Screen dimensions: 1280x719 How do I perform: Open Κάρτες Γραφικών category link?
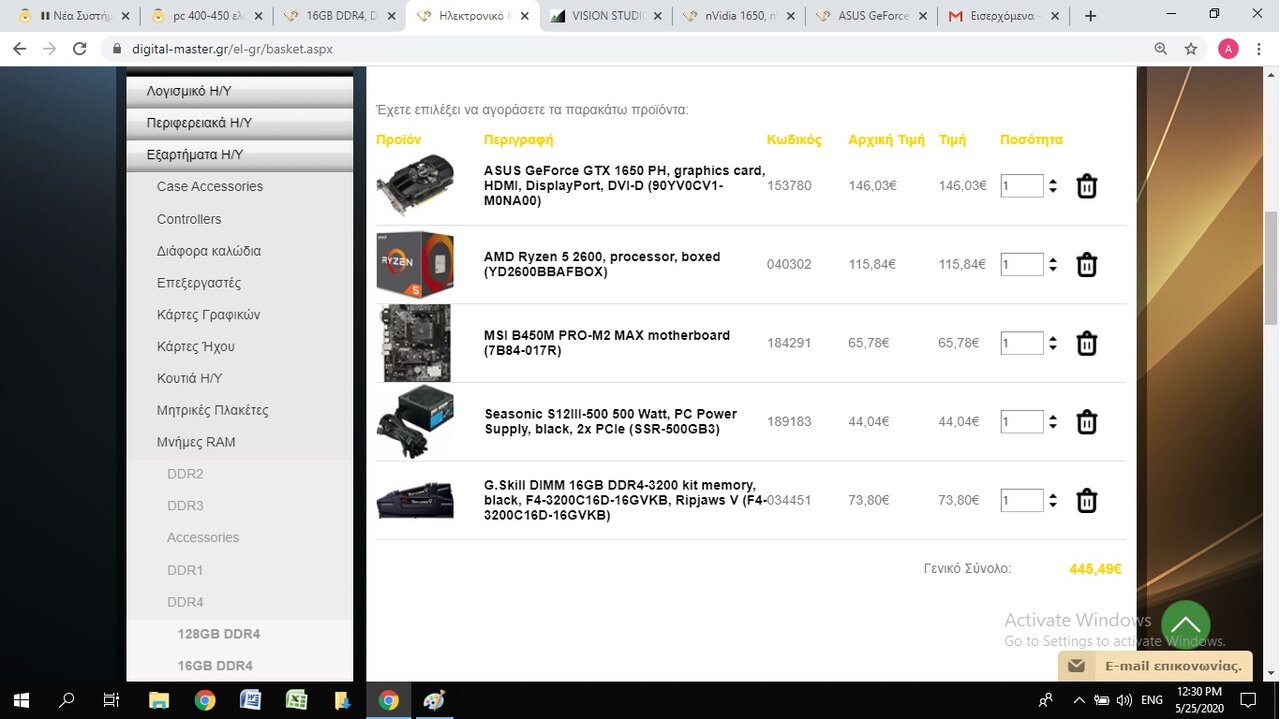click(x=208, y=315)
